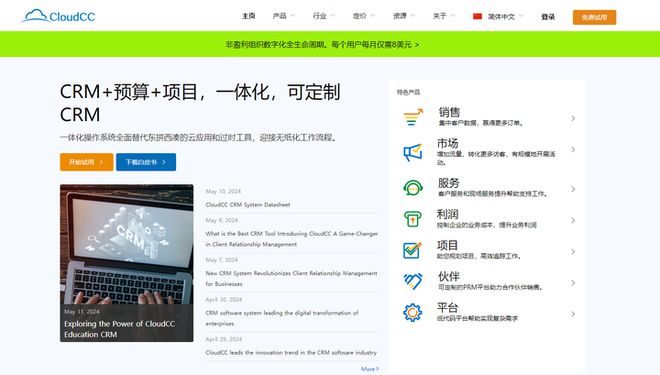Click the platform gear icon

412,313
